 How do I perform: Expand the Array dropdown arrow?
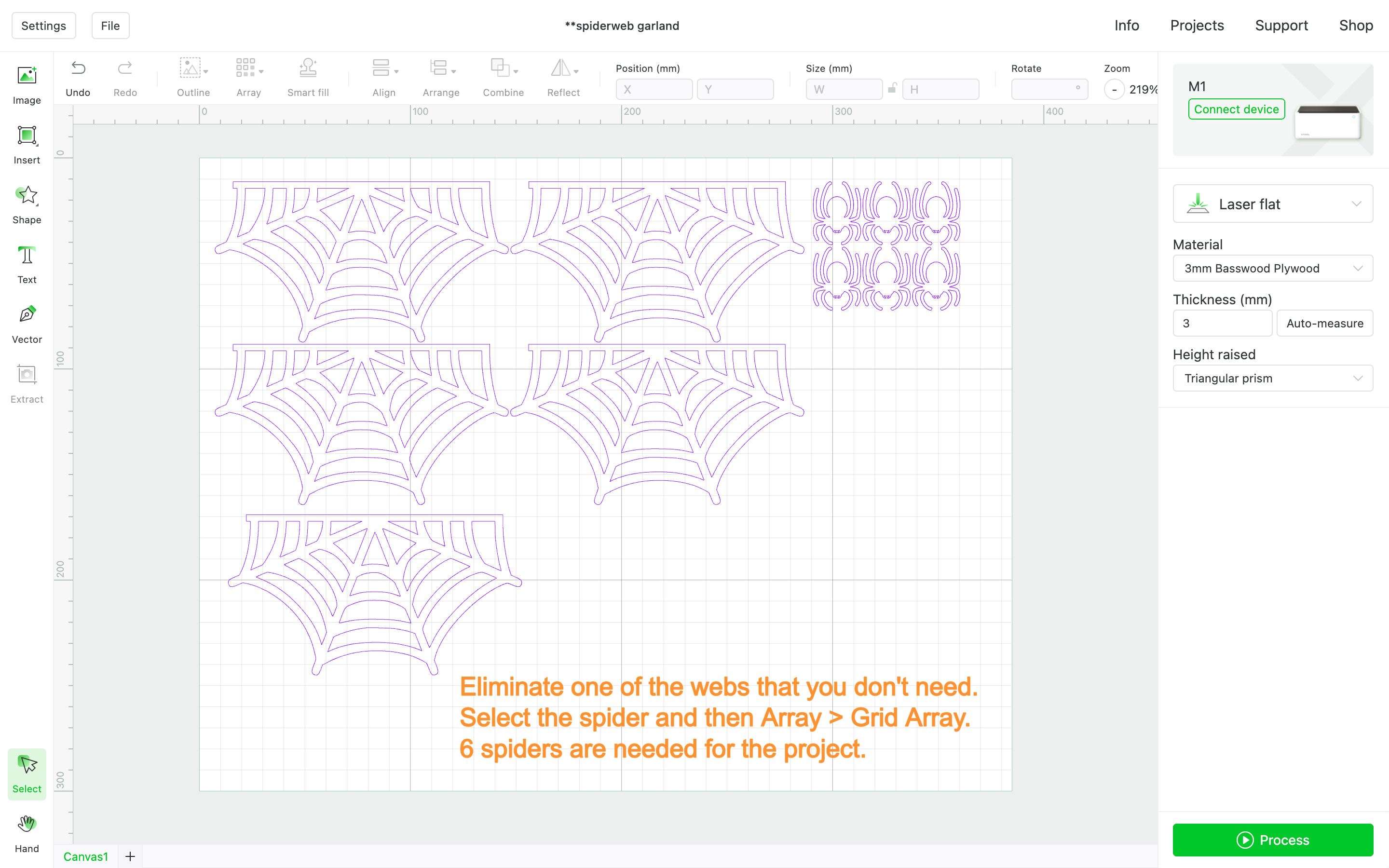[x=261, y=72]
